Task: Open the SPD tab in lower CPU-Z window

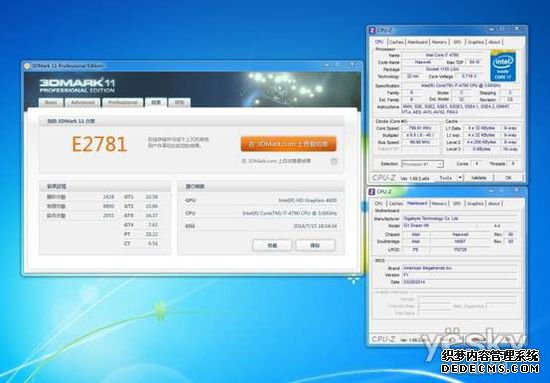Action: click(x=457, y=203)
